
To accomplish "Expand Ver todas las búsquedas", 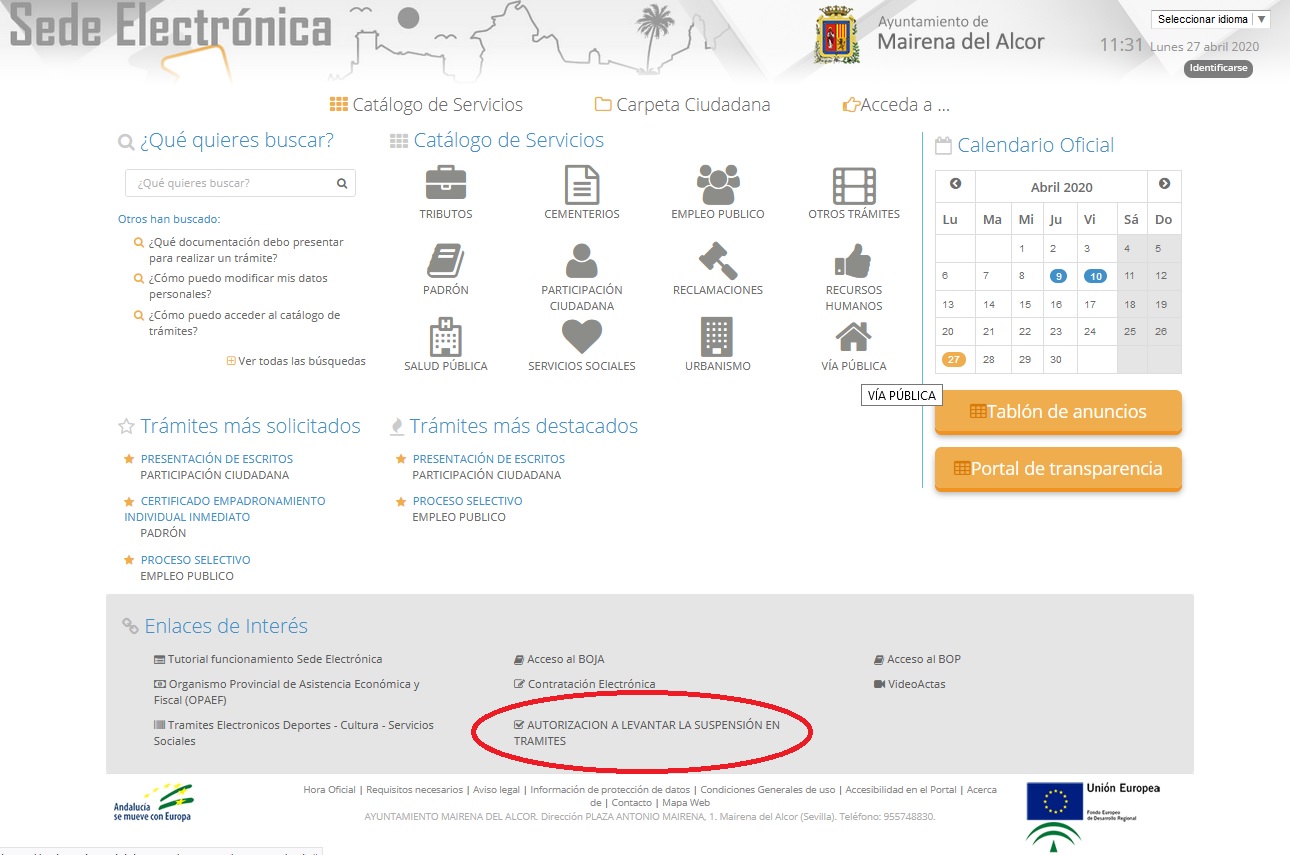I will point(297,361).
